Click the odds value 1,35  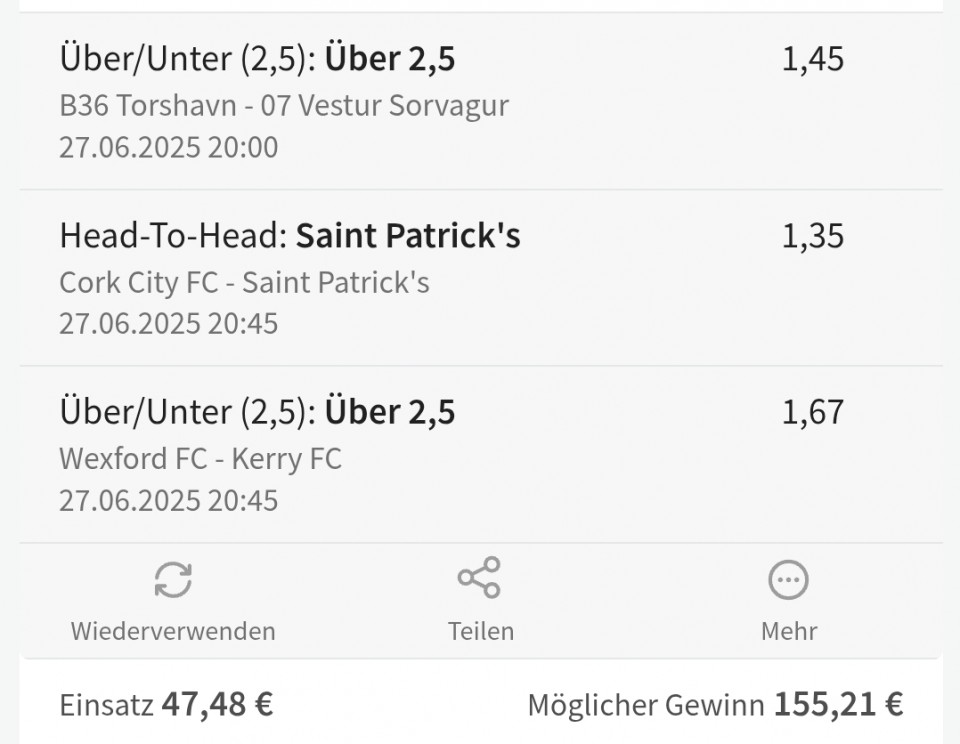tap(813, 236)
